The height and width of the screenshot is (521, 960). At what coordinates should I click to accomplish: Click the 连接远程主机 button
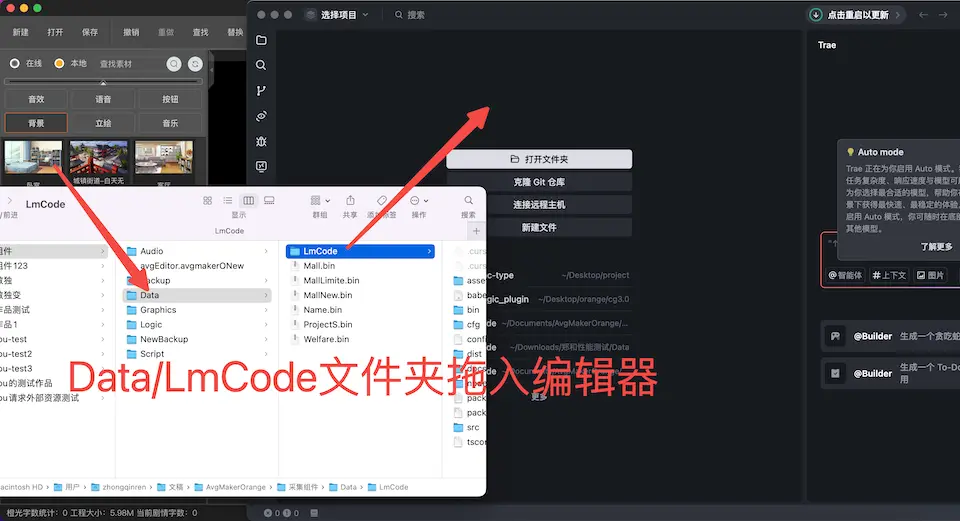(x=539, y=204)
